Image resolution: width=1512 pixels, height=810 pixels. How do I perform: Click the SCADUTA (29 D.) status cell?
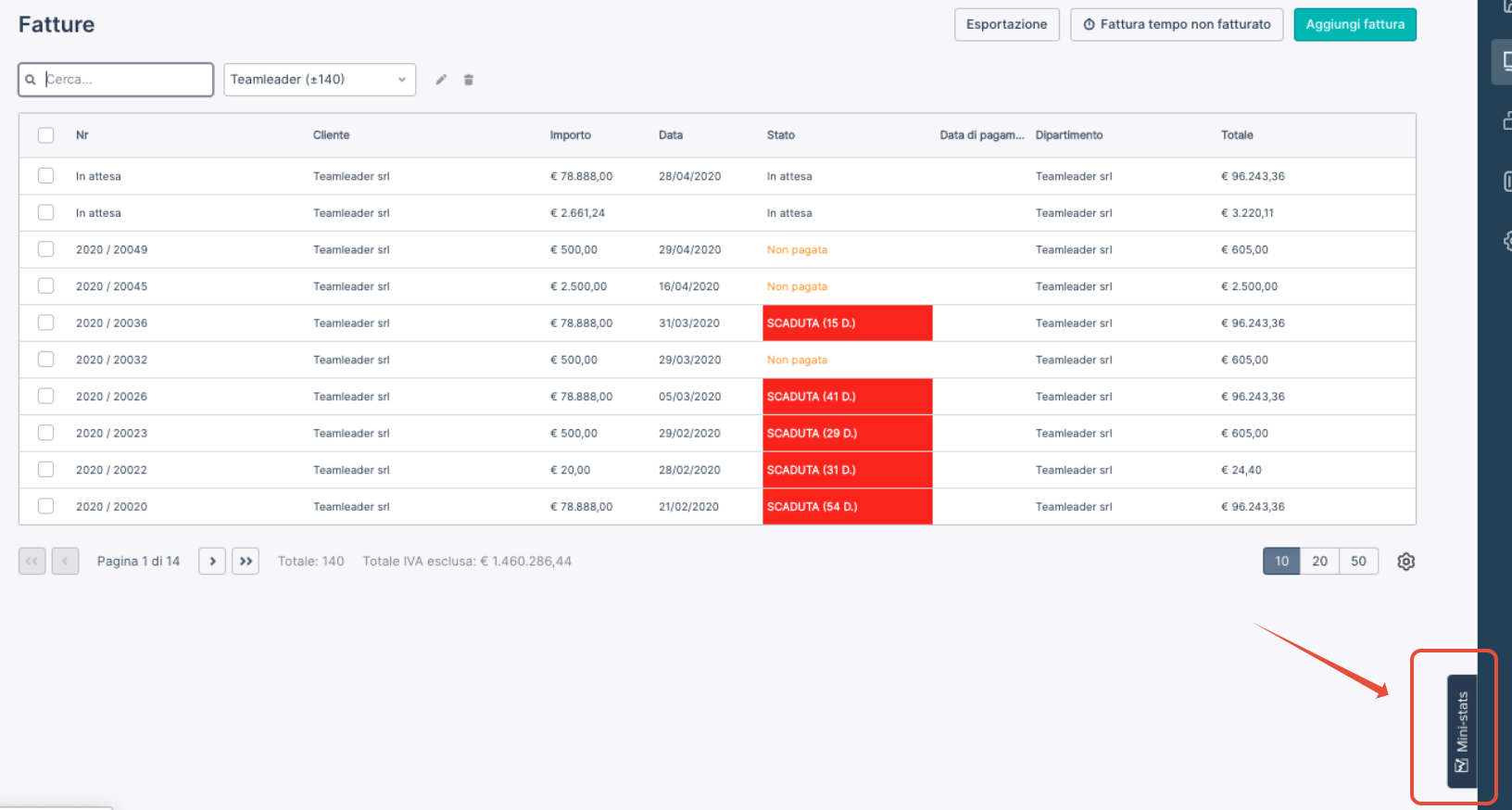(x=848, y=434)
